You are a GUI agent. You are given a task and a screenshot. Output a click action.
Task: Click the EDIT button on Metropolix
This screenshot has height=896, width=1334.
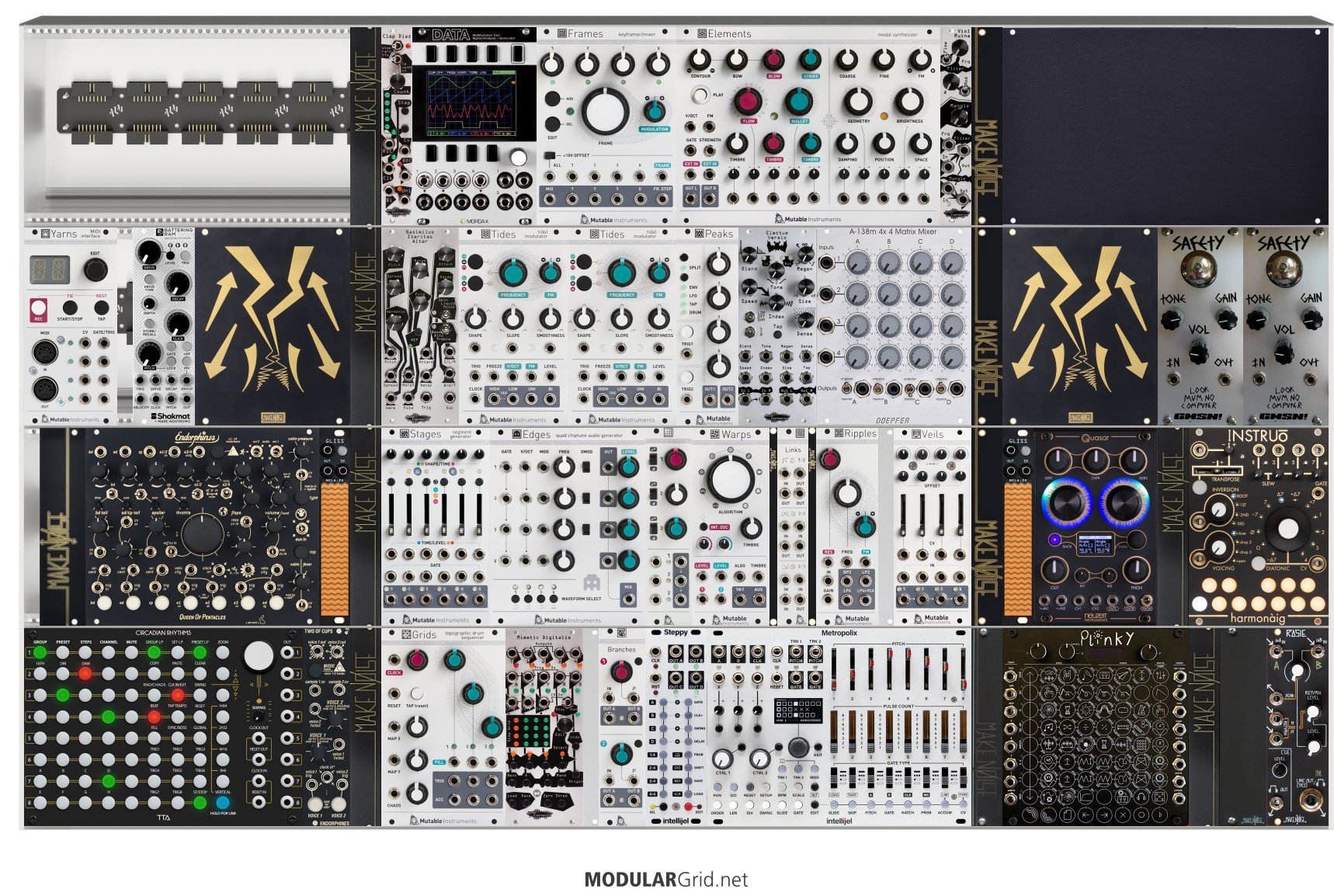[815, 805]
